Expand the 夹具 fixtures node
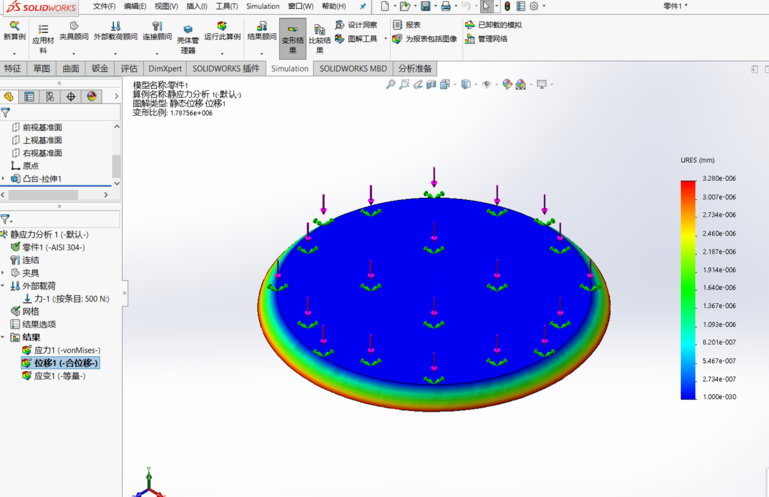This screenshot has width=769, height=497. click(3, 273)
